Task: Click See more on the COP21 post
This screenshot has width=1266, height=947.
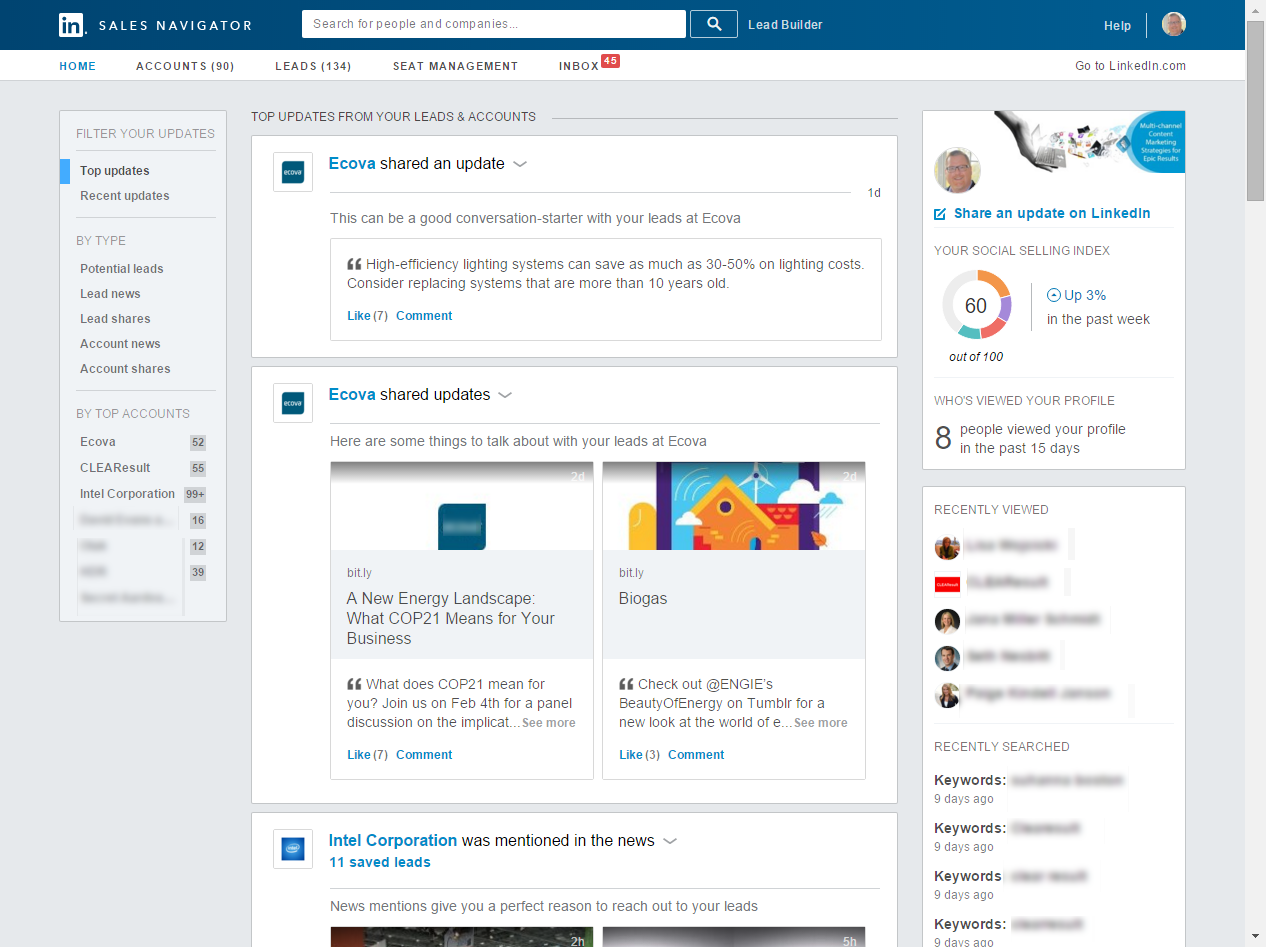Action: [549, 723]
